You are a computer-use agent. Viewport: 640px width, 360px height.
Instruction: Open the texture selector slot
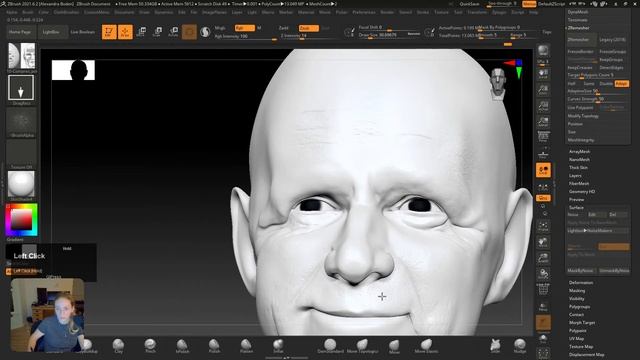(21, 153)
